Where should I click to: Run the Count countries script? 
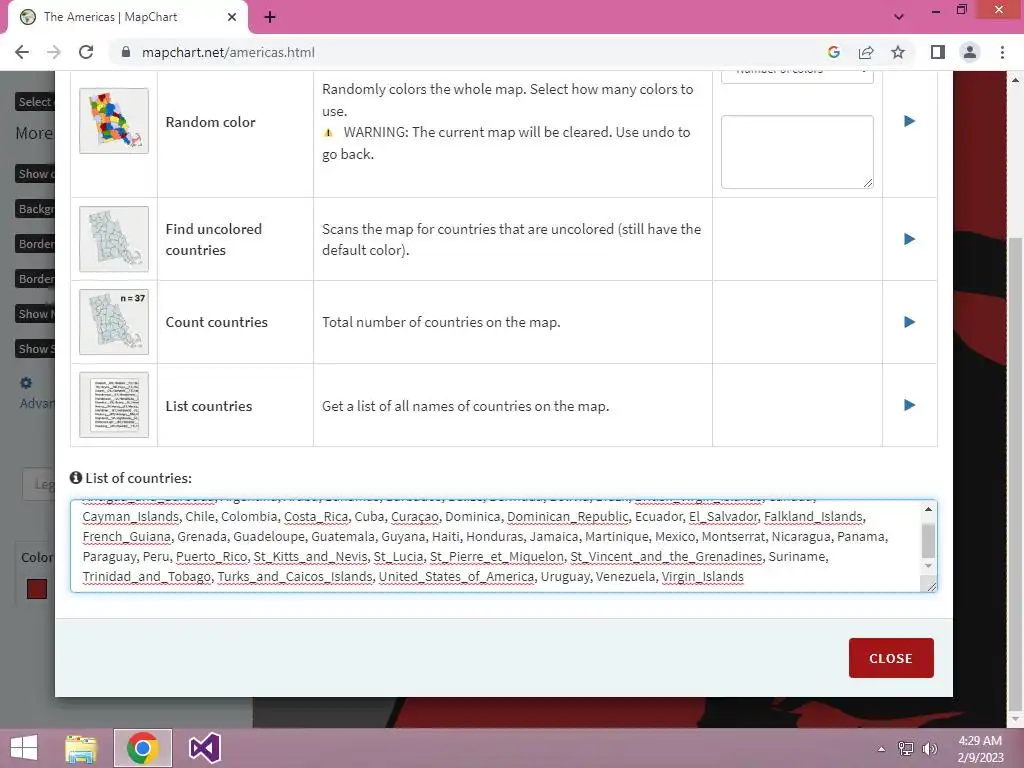909,322
